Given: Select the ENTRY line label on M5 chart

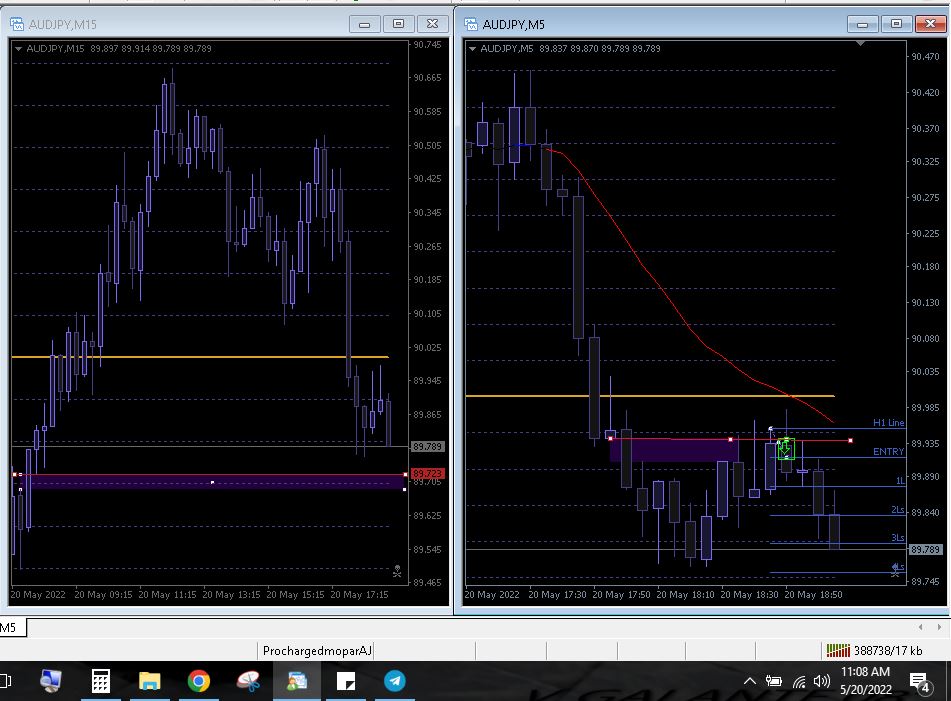Looking at the screenshot, I should tap(888, 452).
